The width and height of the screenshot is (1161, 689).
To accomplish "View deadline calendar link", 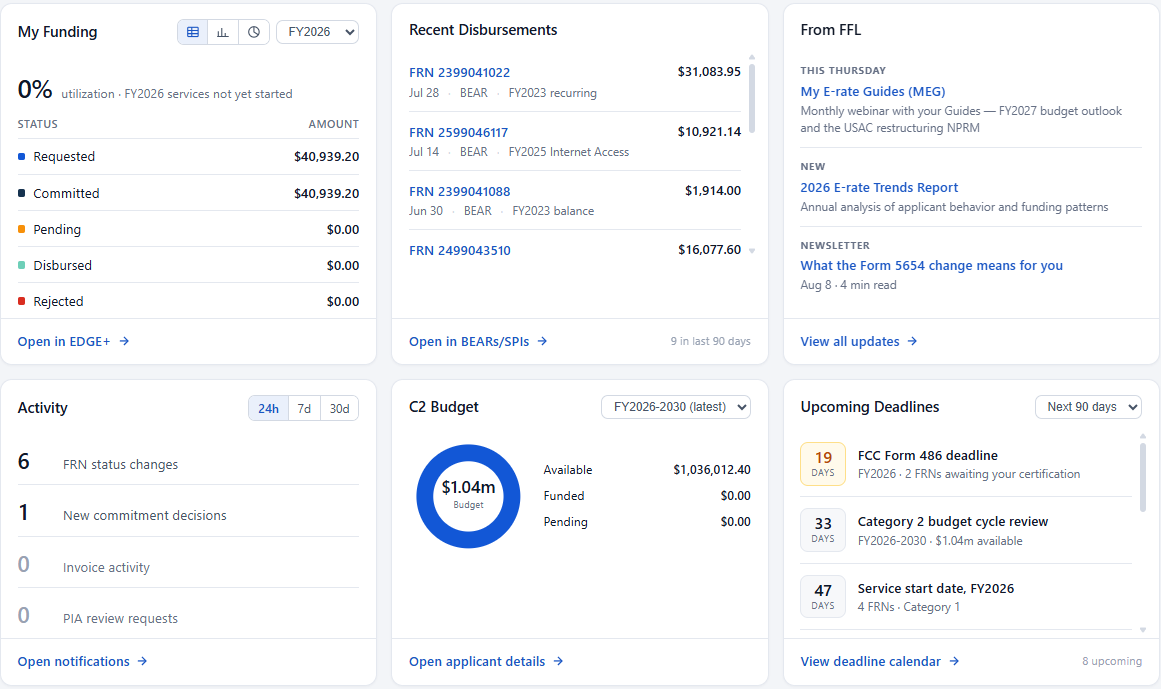I will coord(870,662).
